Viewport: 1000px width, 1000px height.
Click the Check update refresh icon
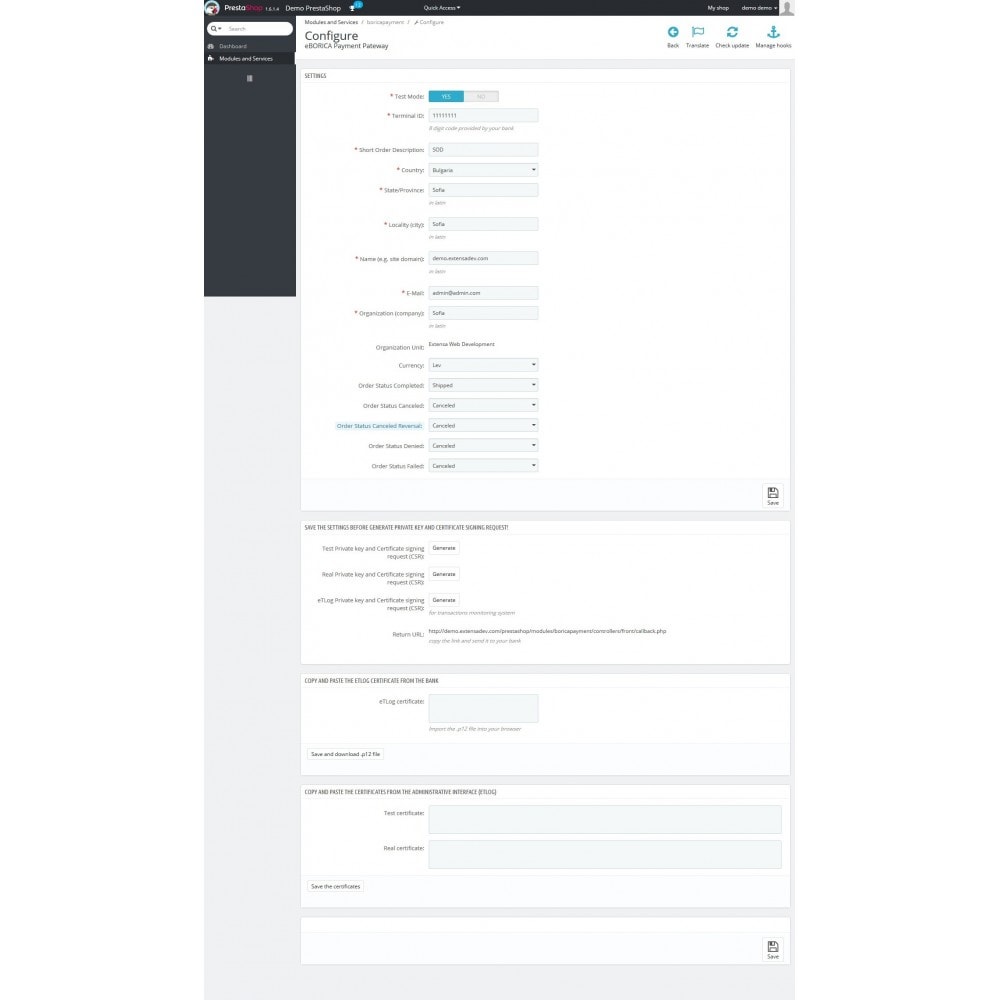(x=732, y=32)
